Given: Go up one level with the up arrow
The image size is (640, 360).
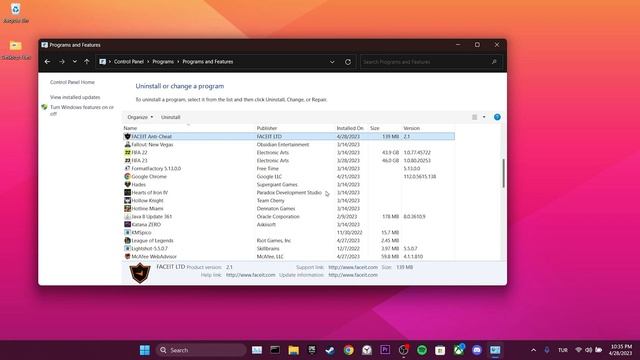Looking at the screenshot, I should (87, 62).
